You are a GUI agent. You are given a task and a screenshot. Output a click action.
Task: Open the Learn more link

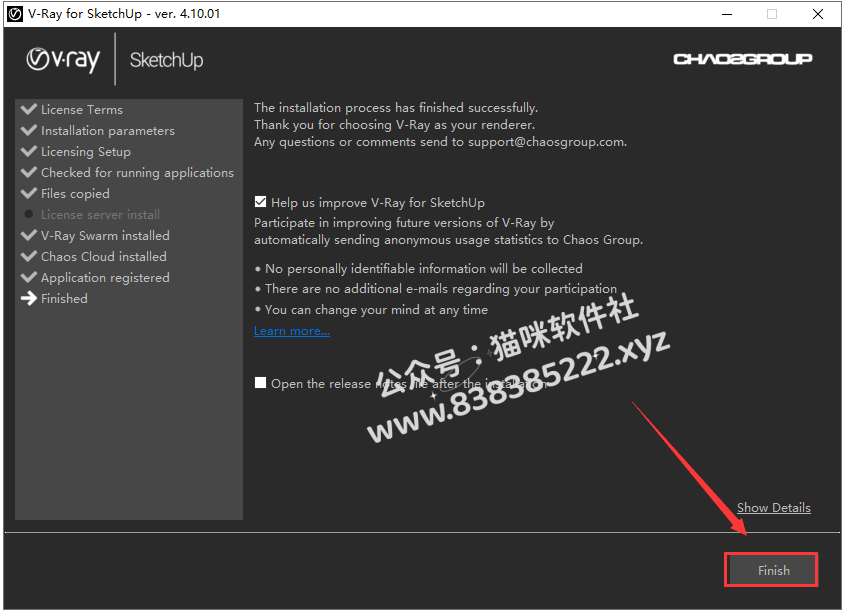click(292, 331)
